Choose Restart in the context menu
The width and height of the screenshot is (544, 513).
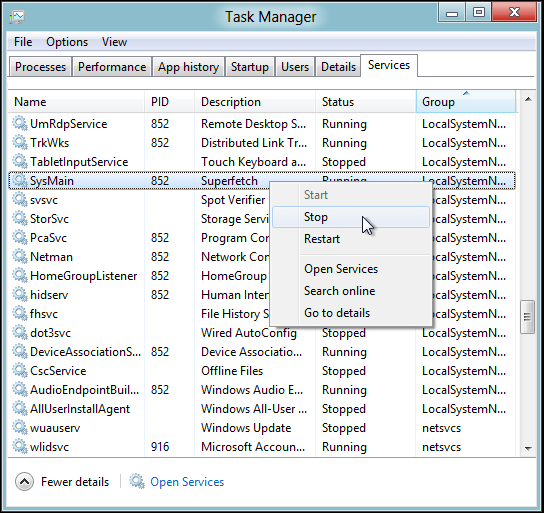pos(351,239)
